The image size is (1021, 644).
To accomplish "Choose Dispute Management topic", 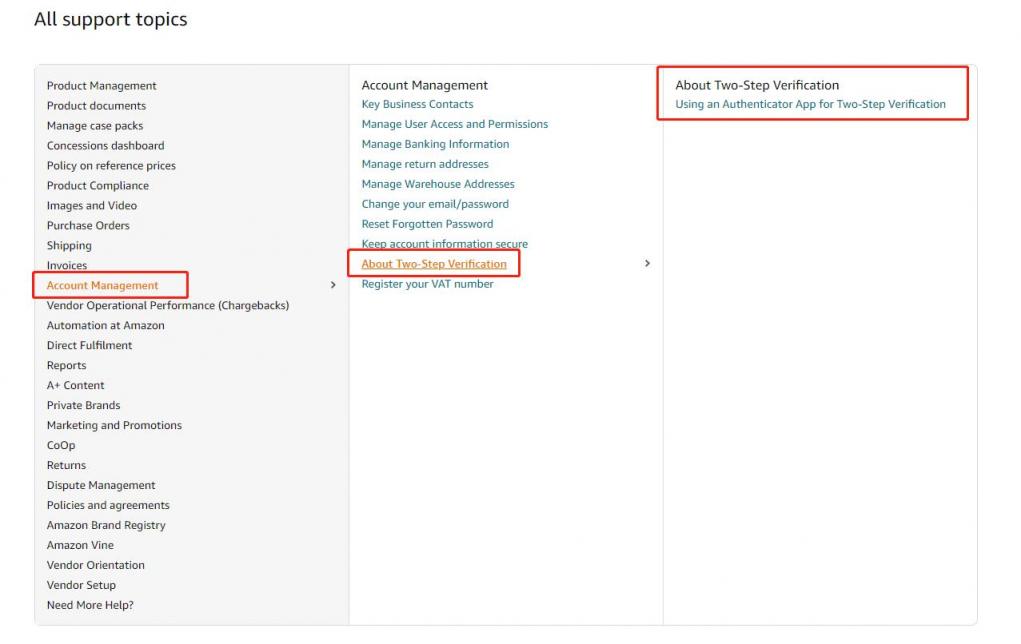I will pyautogui.click(x=101, y=485).
